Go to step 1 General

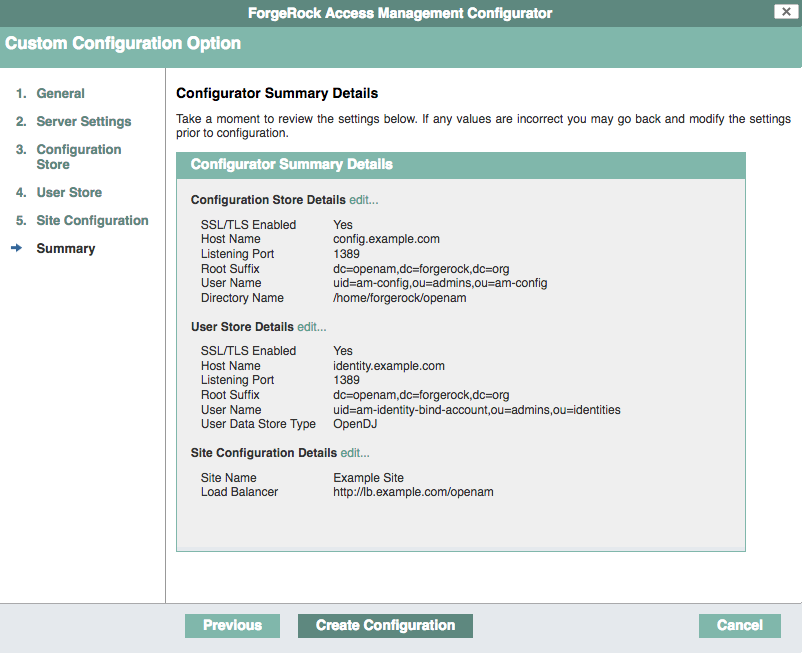[60, 94]
